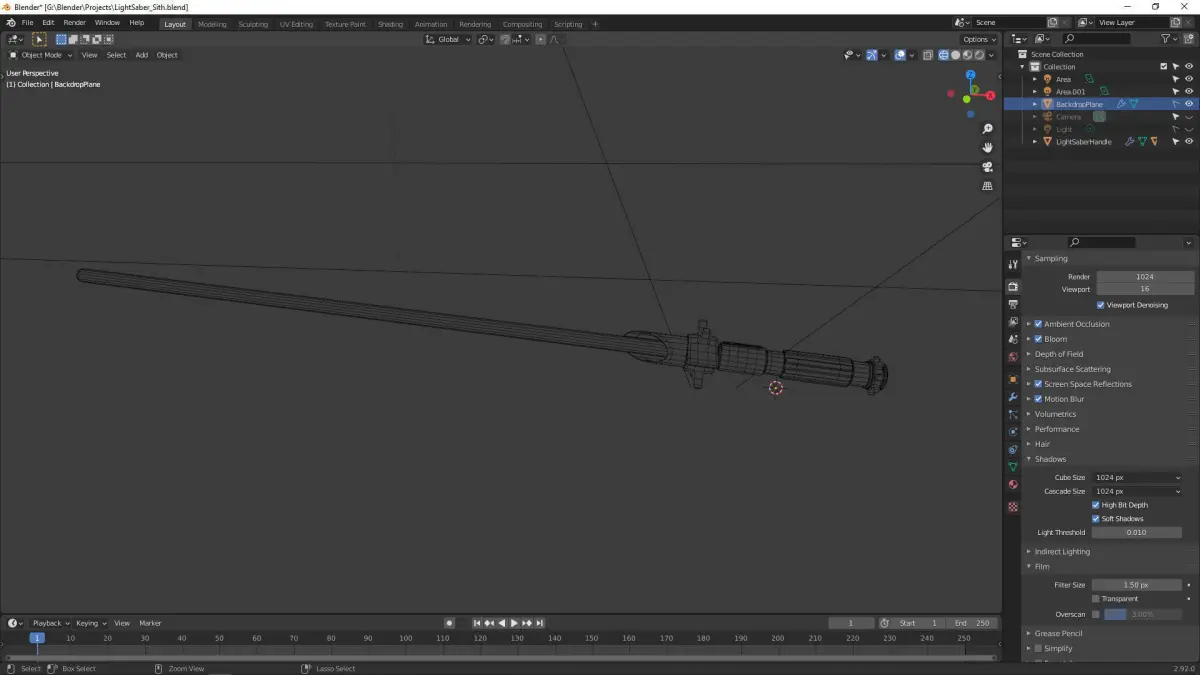
Task: Open the Object Data (mesh) properties tab
Action: [1013, 467]
